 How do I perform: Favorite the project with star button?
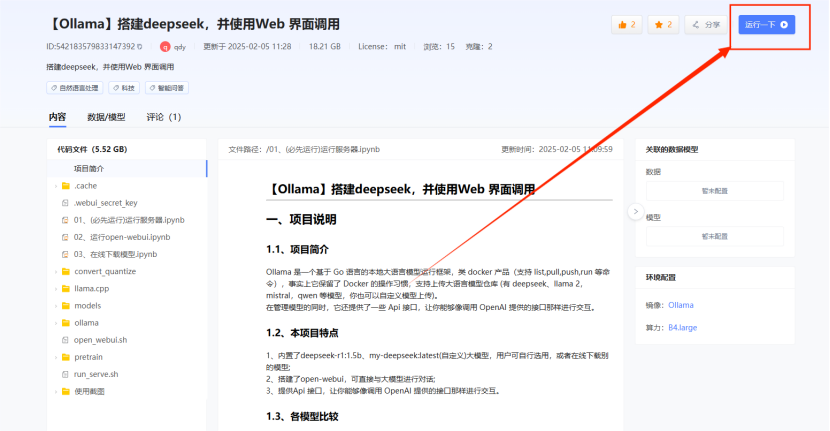pyautogui.click(x=663, y=25)
